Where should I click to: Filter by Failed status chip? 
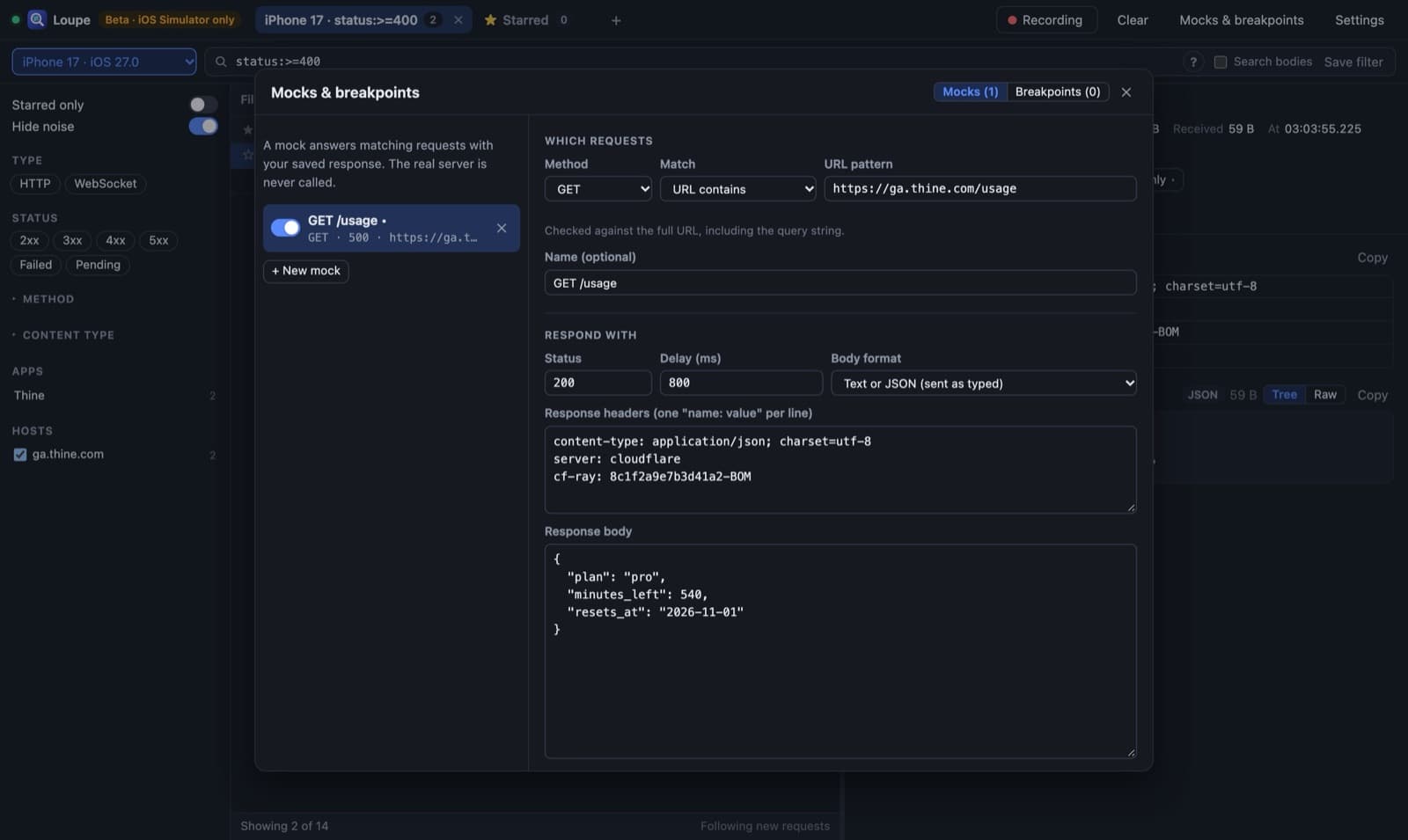point(36,265)
